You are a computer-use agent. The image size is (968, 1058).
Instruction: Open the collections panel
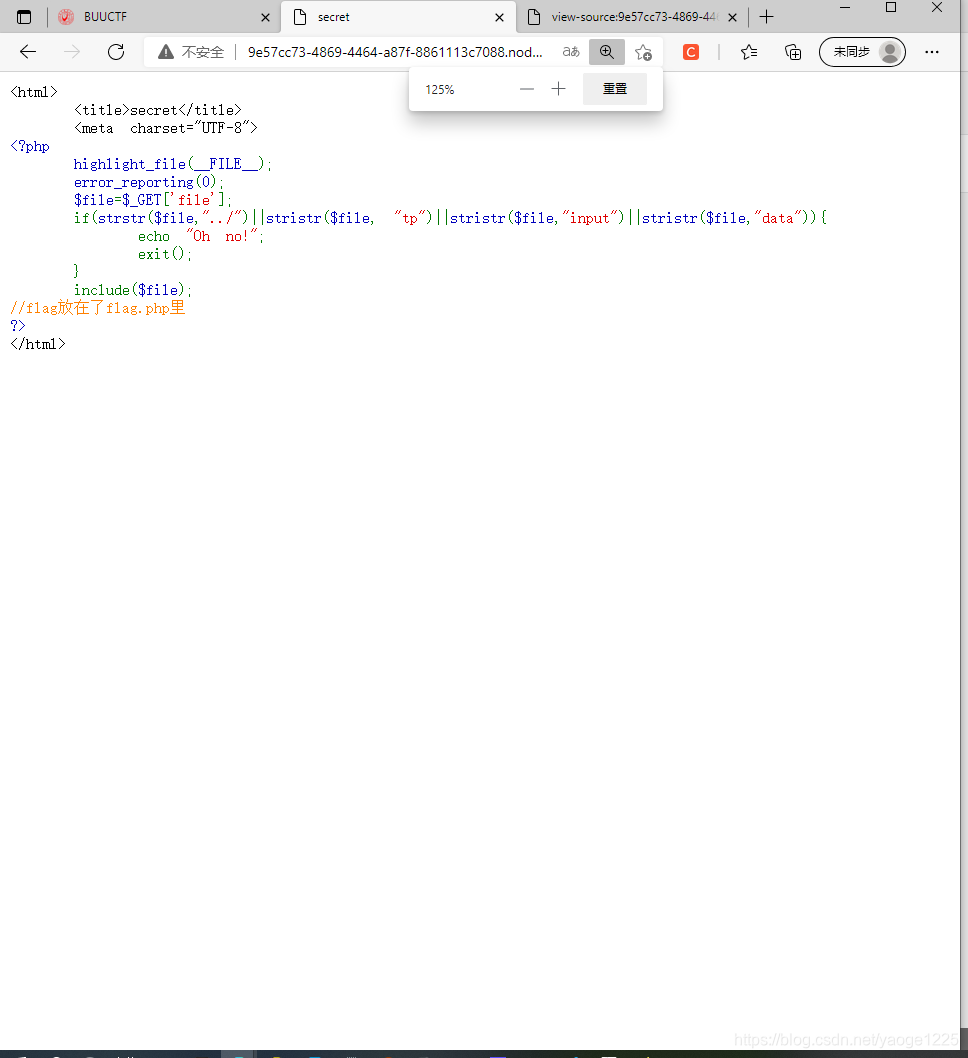pos(793,52)
